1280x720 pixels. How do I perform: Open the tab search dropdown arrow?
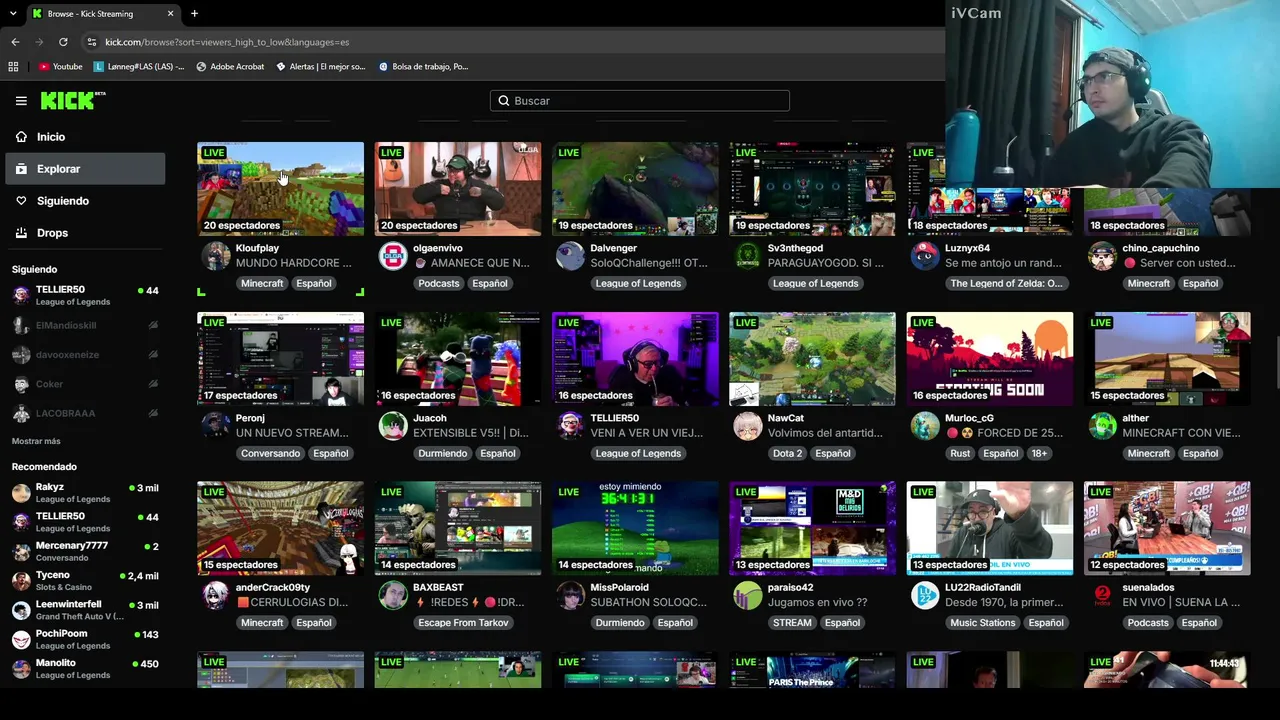click(x=13, y=14)
